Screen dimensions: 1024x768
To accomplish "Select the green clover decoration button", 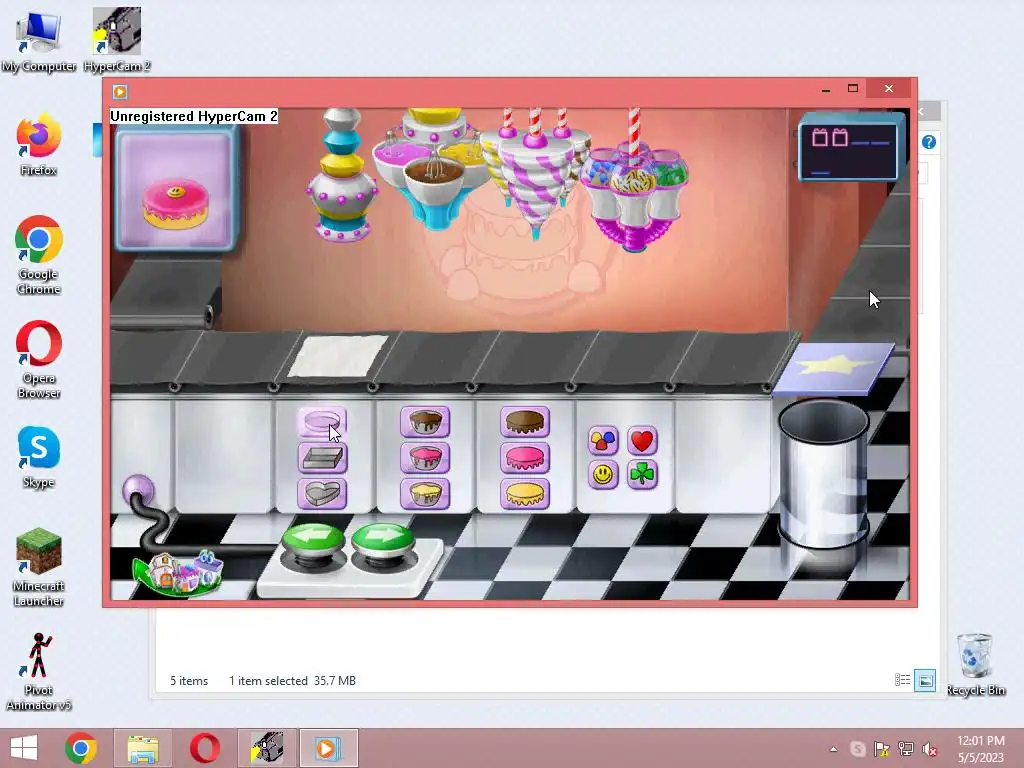I will 642,474.
